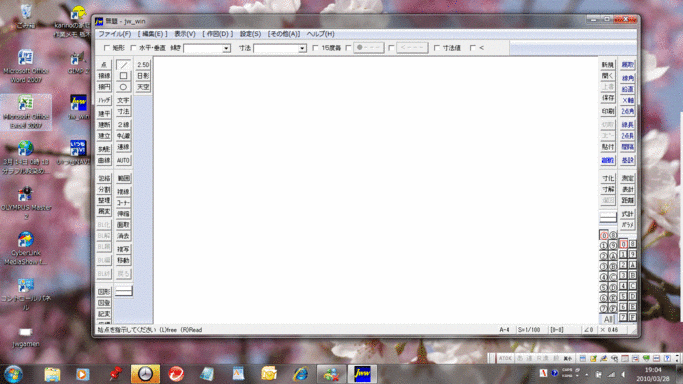683x384 pixels.
Task: Expand the 傾き angle dropdown
Action: pos(226,48)
